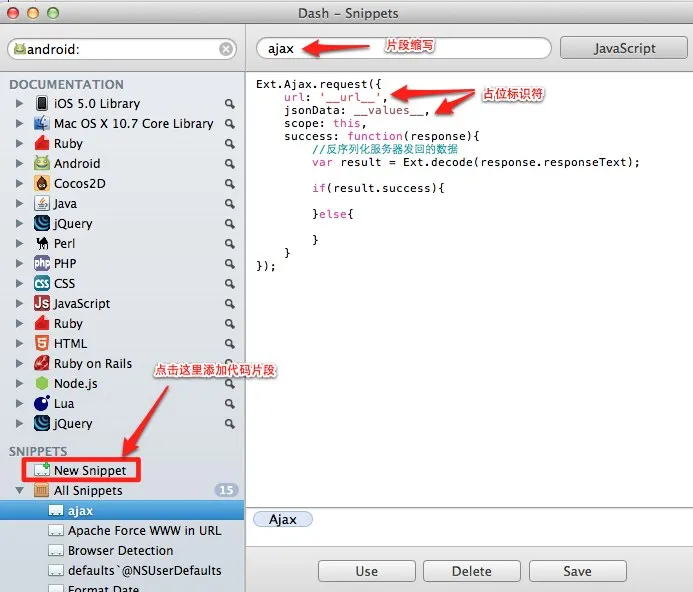Expand the Android documentation tree

point(19,164)
